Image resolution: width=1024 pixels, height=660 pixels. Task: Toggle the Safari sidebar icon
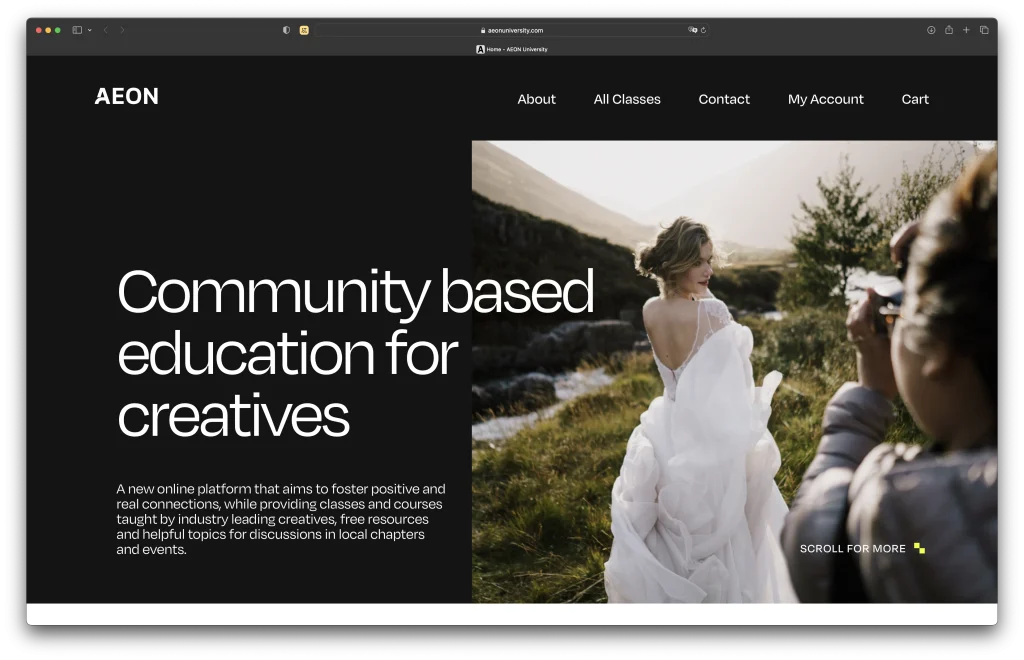click(x=77, y=30)
